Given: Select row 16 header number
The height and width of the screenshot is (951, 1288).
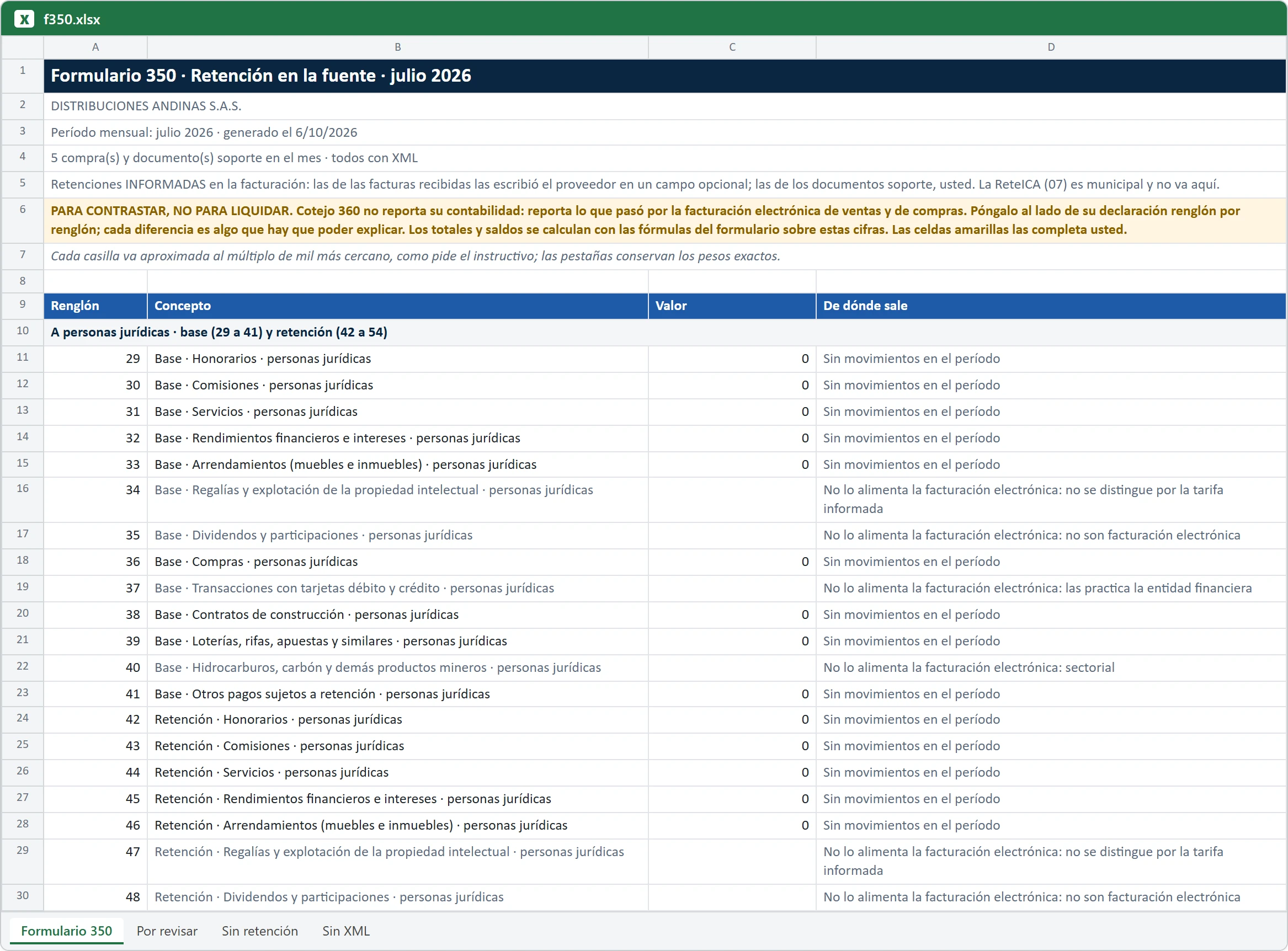Looking at the screenshot, I should pyautogui.click(x=23, y=500).
